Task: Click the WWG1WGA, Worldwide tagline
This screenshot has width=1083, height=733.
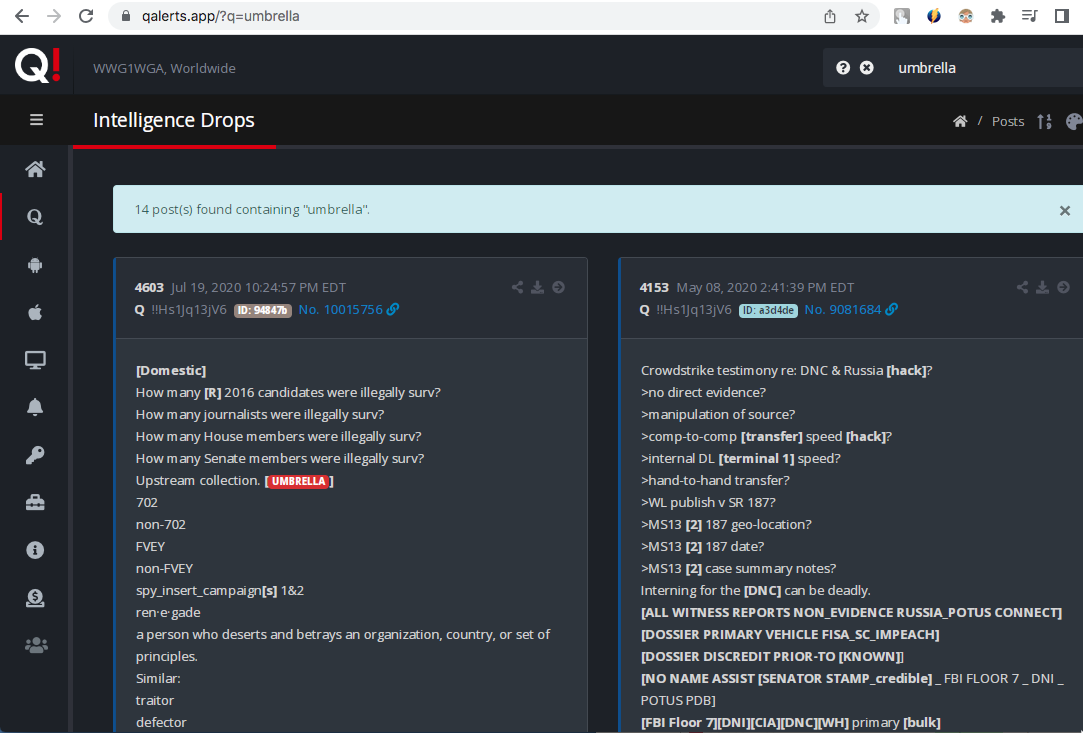Action: (164, 68)
